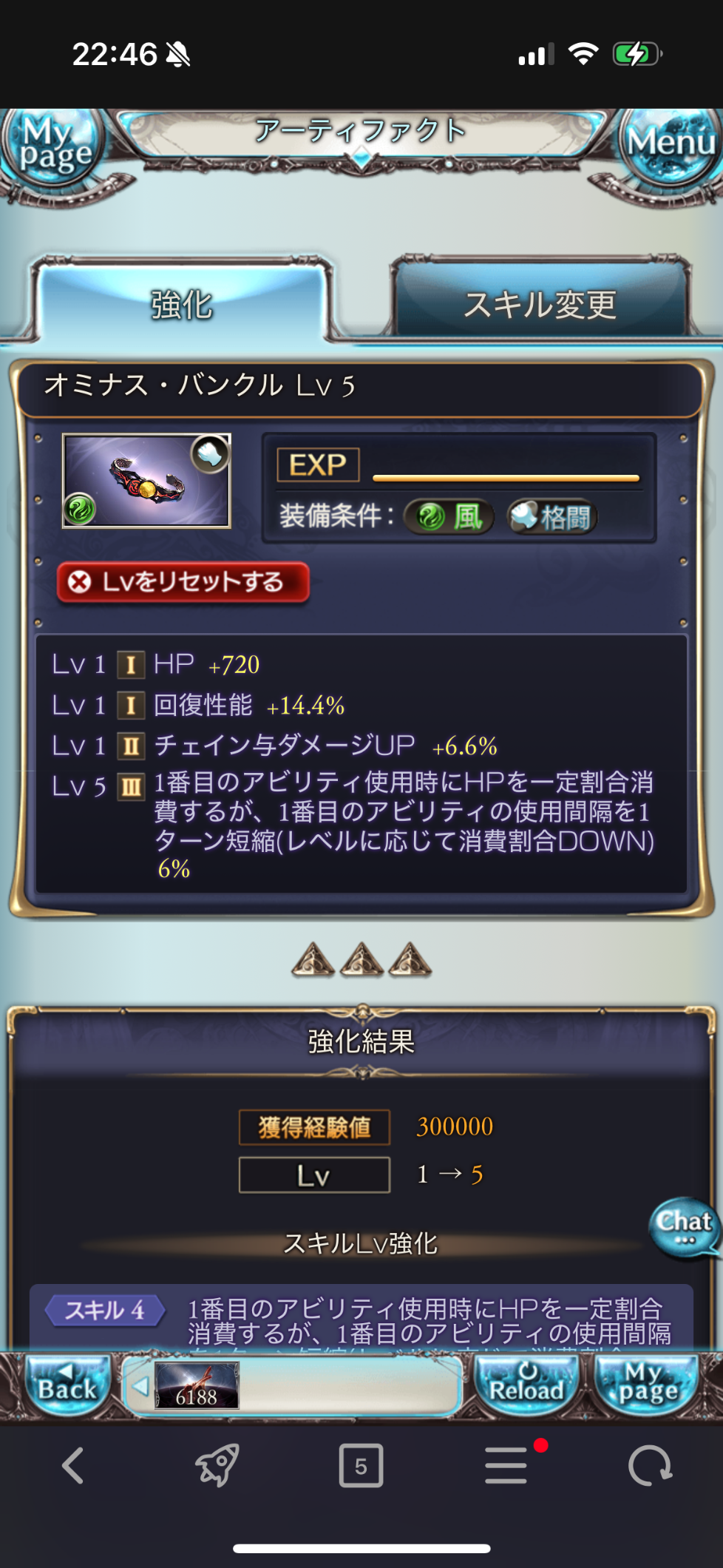Open the browser tabs counter showing 5
Screen dimensions: 723x1568
(x=361, y=1465)
